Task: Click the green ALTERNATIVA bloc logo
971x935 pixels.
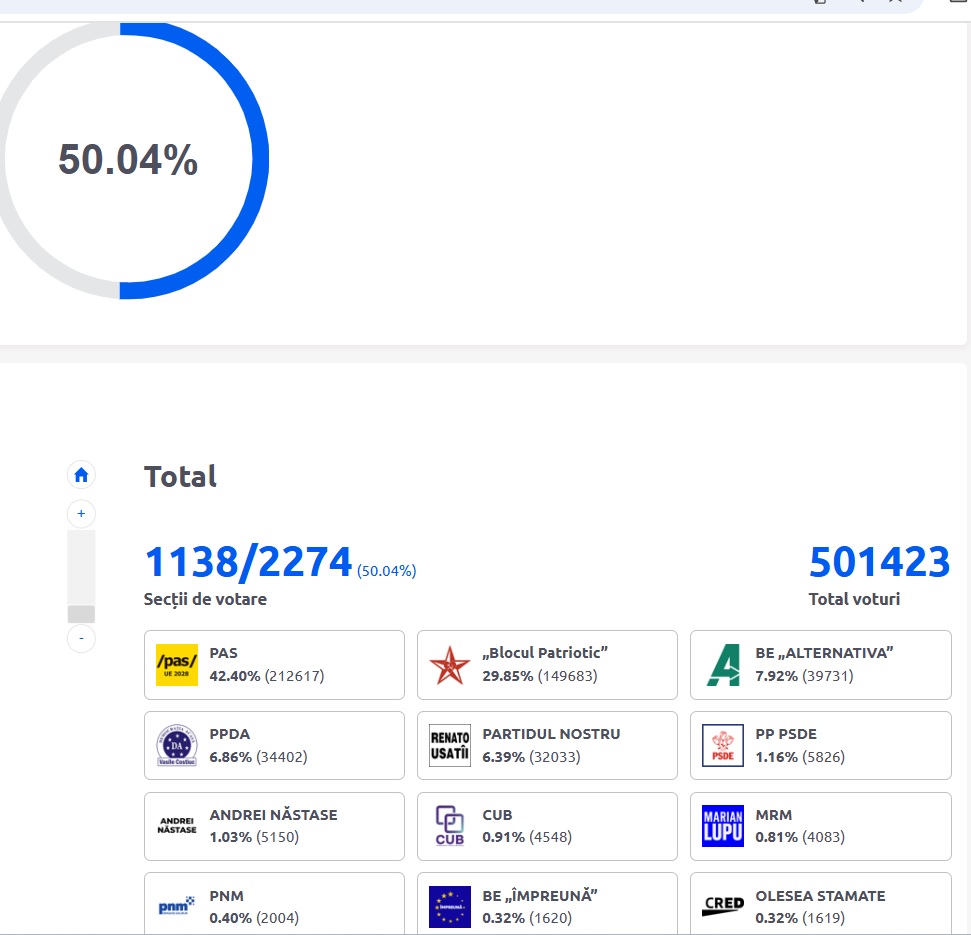Action: tap(722, 665)
